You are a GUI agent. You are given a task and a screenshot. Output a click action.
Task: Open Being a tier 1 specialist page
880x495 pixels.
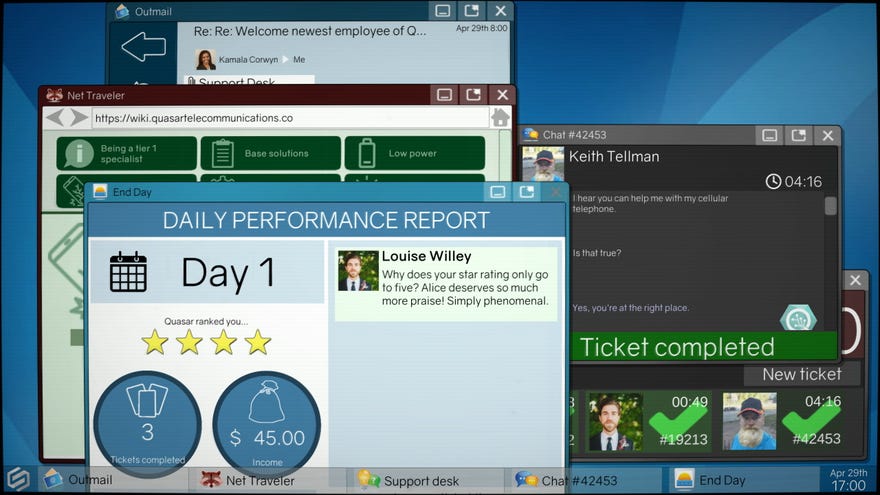(126, 153)
